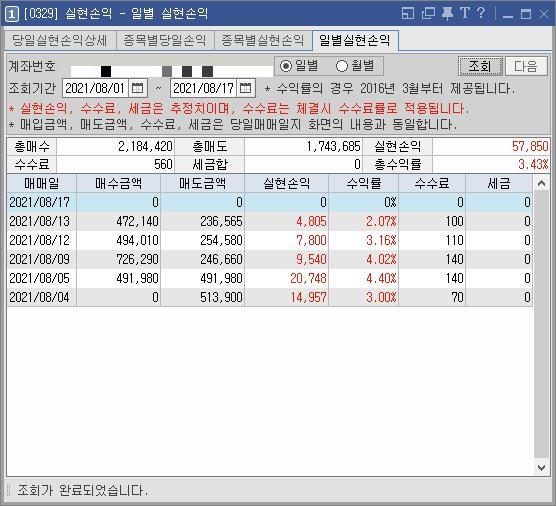Open font size setting via T icon
The height and width of the screenshot is (506, 556).
465,13
